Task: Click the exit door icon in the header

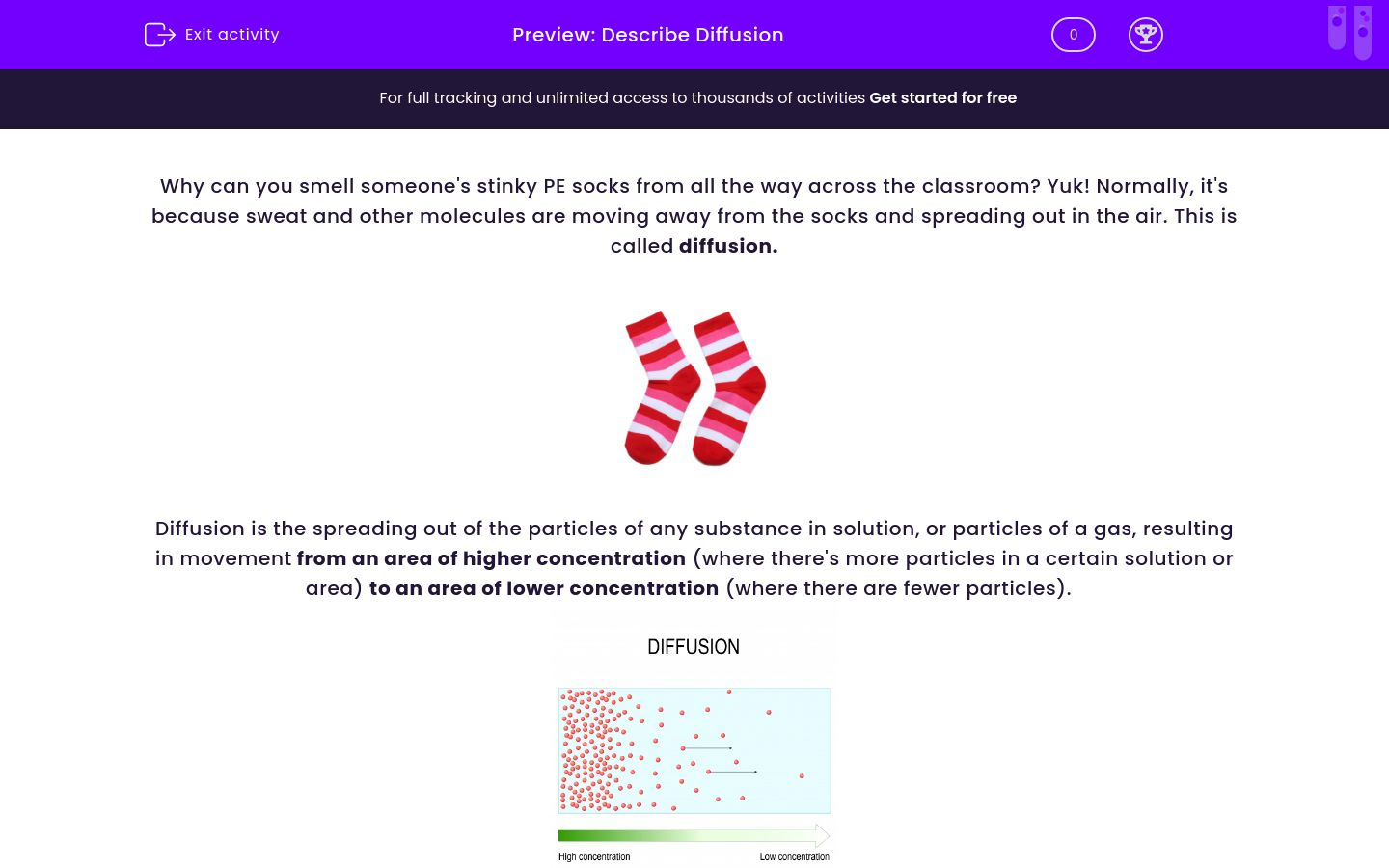Action: pos(158,35)
